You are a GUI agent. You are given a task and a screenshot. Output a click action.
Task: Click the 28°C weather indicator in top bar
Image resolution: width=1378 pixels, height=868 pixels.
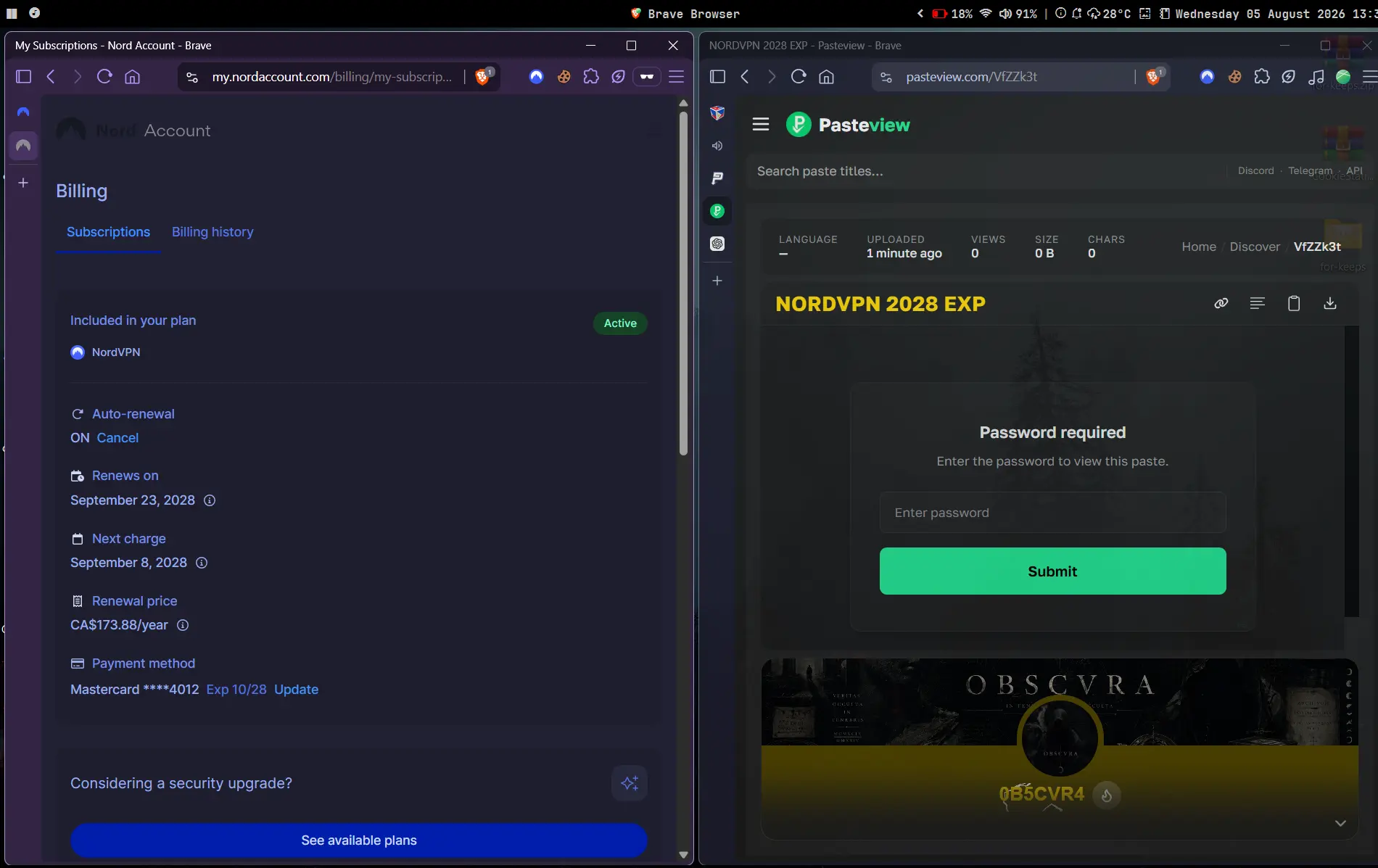coord(1109,14)
